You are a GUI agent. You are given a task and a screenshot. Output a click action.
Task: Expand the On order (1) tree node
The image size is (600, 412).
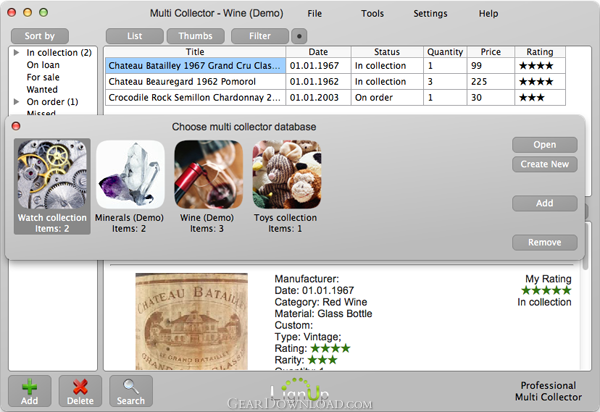tap(16, 102)
